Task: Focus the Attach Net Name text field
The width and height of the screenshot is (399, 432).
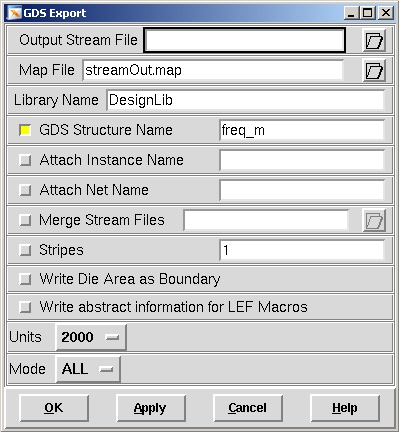Action: tap(302, 190)
